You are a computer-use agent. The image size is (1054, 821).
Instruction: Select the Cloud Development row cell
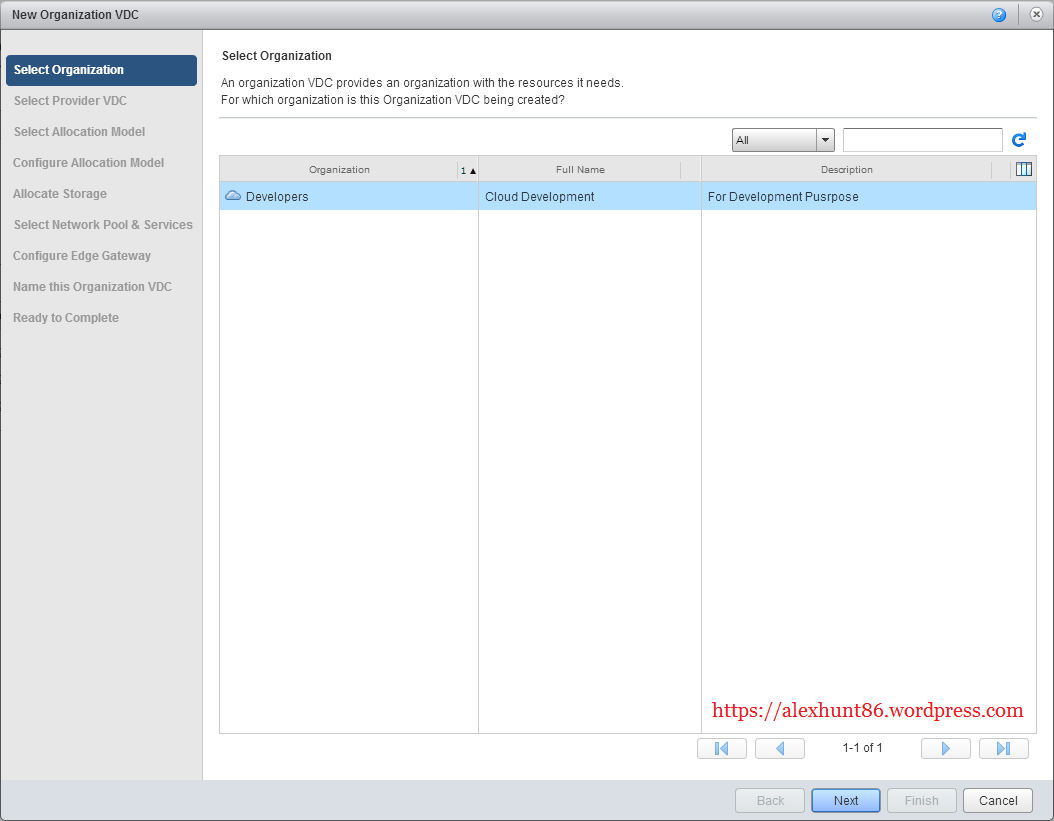[x=540, y=197]
